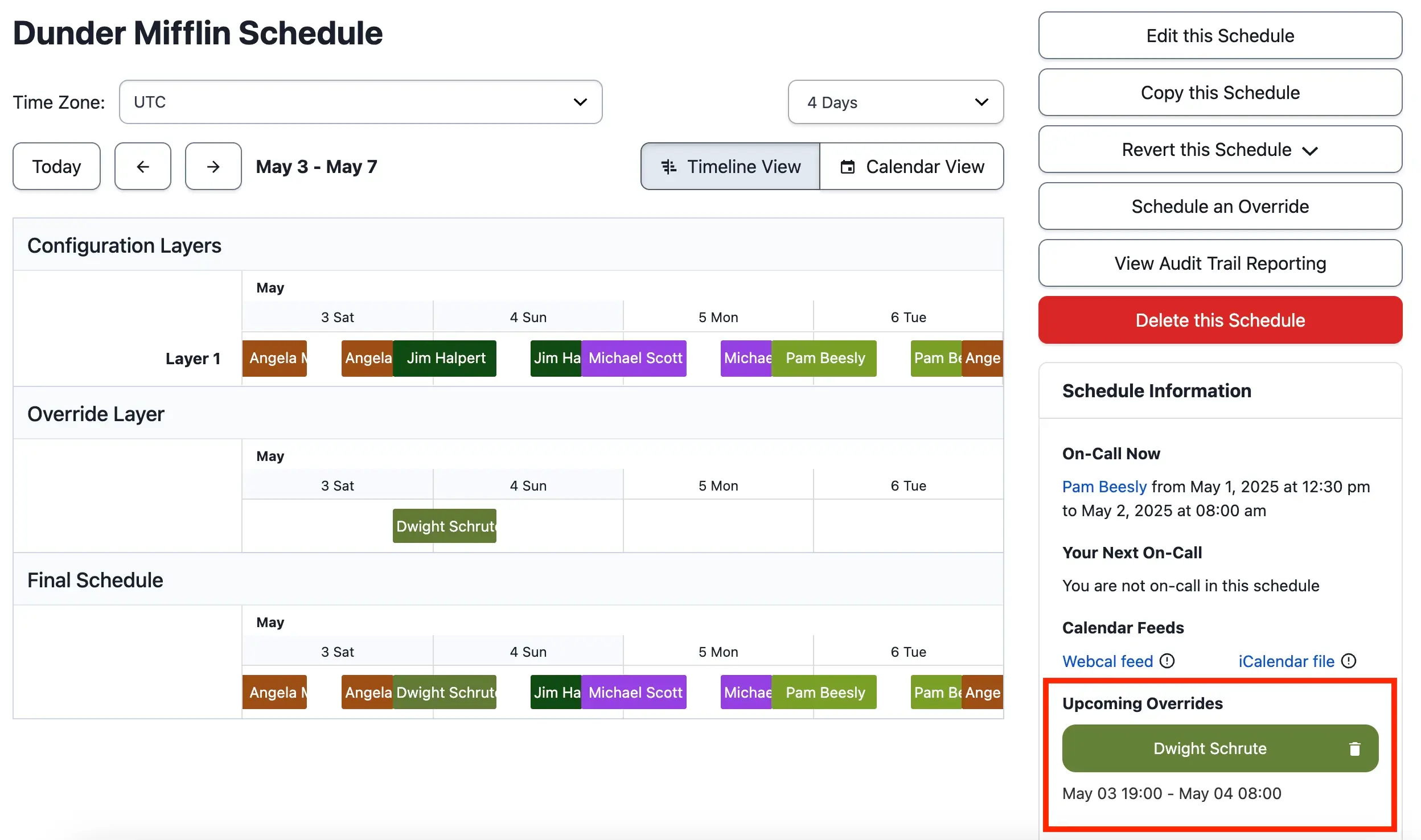Open the Pam Beesly on-call link
1421x840 pixels.
[1104, 487]
